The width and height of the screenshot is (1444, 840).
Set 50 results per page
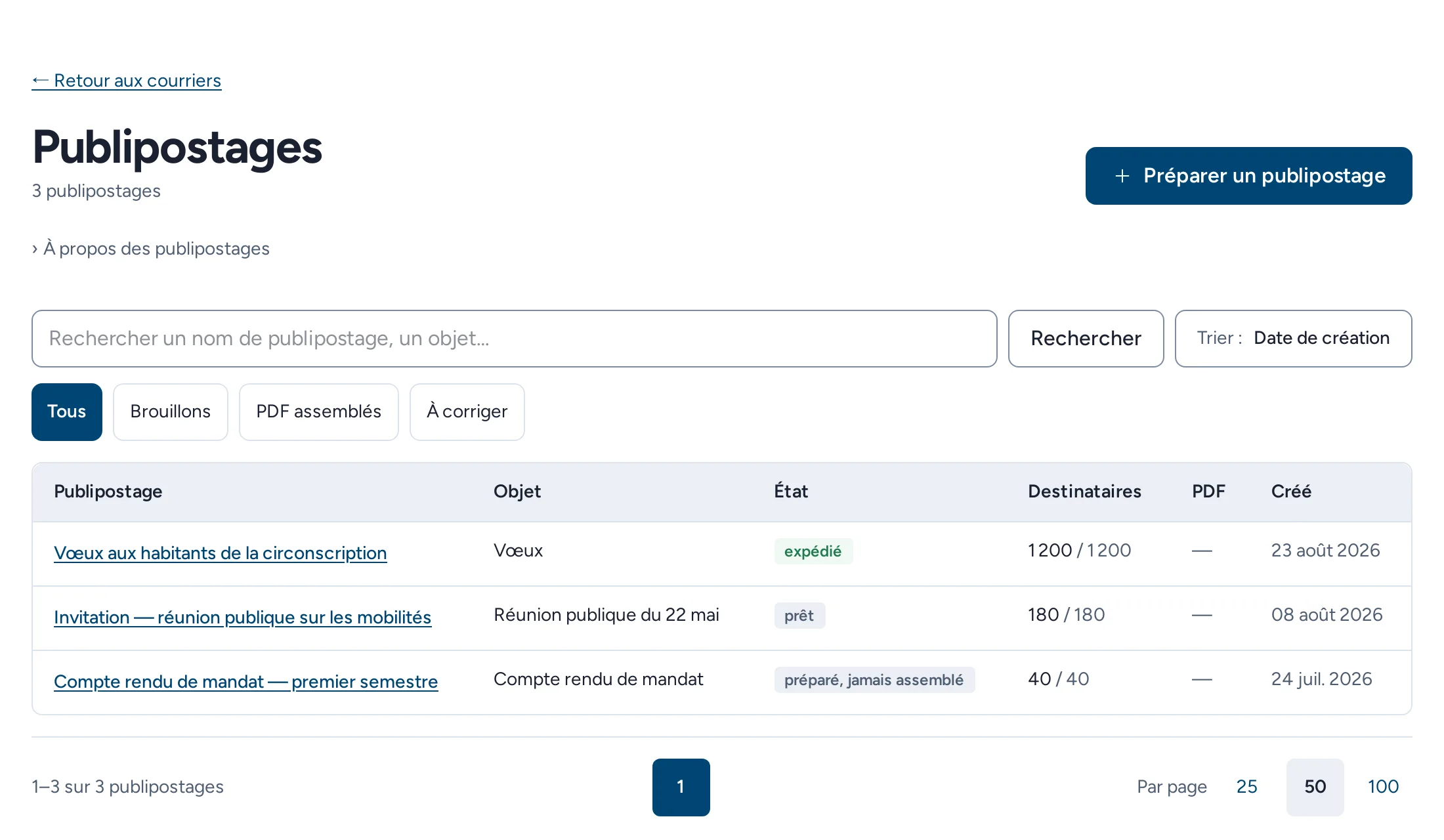coord(1315,787)
